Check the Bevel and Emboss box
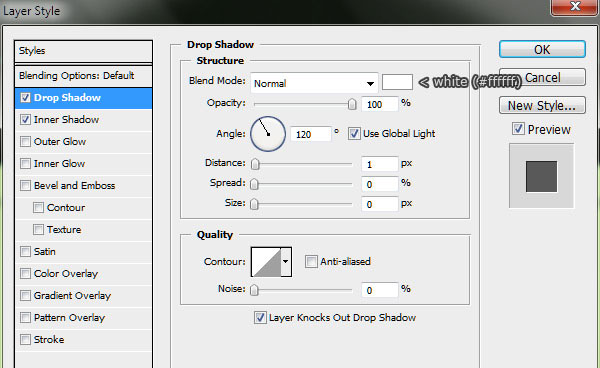This screenshot has height=368, width=600. pyautogui.click(x=25, y=186)
